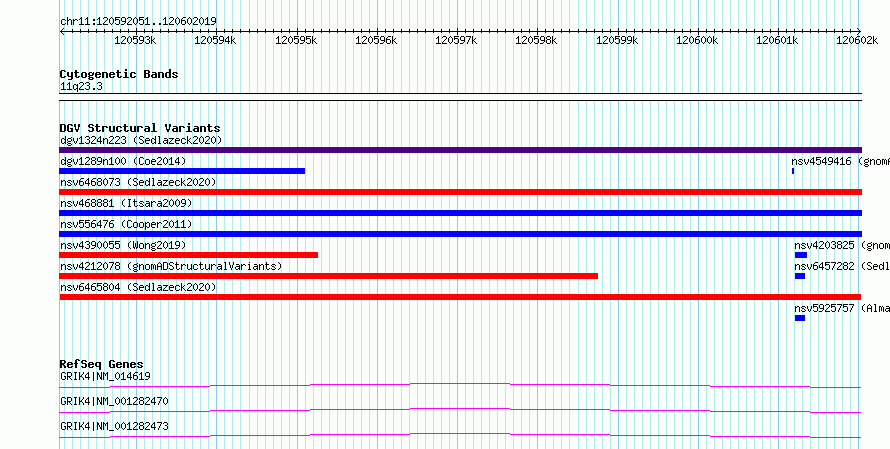Click the 120598k ruler tick label
This screenshot has height=449, width=890.
pos(536,40)
